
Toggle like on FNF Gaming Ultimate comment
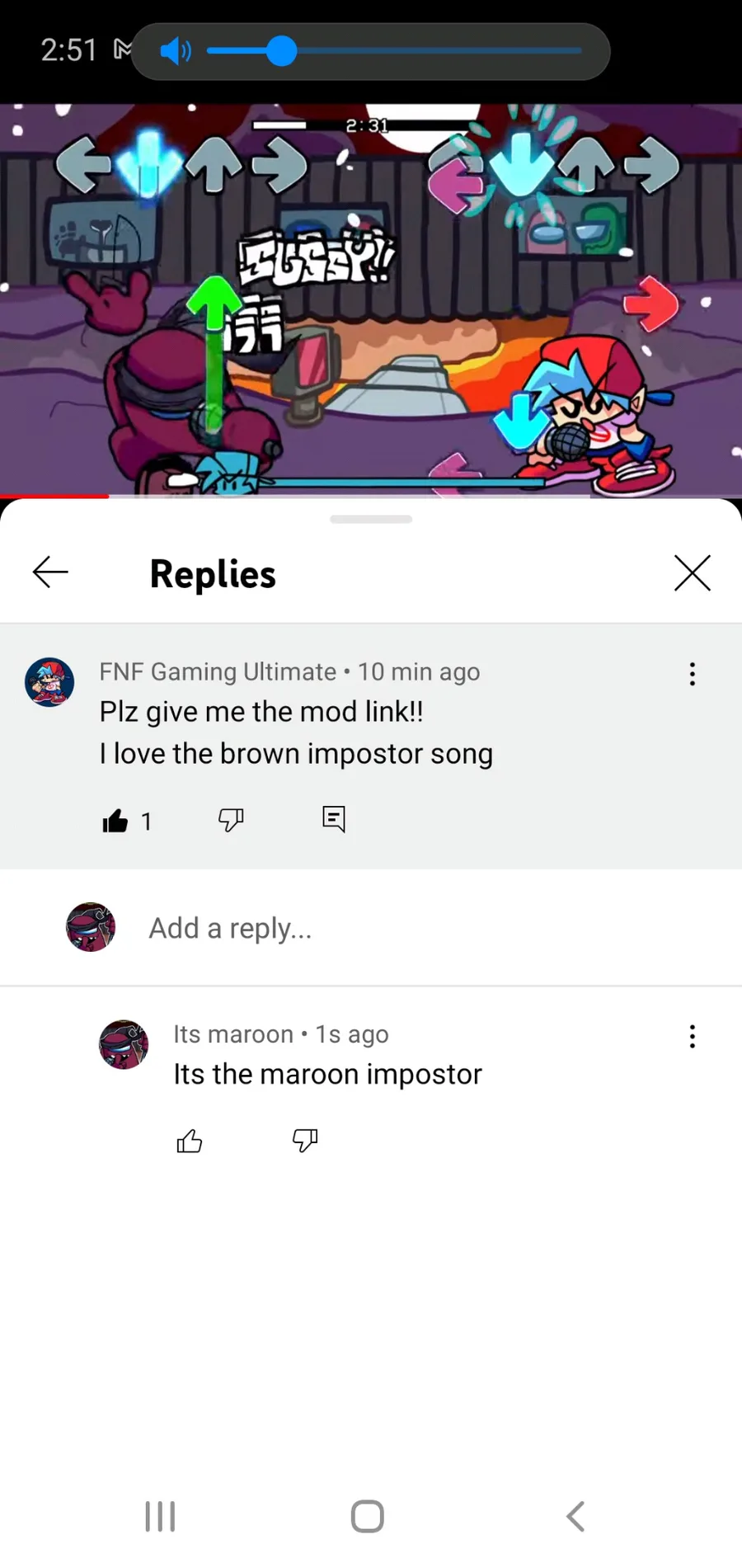click(115, 821)
